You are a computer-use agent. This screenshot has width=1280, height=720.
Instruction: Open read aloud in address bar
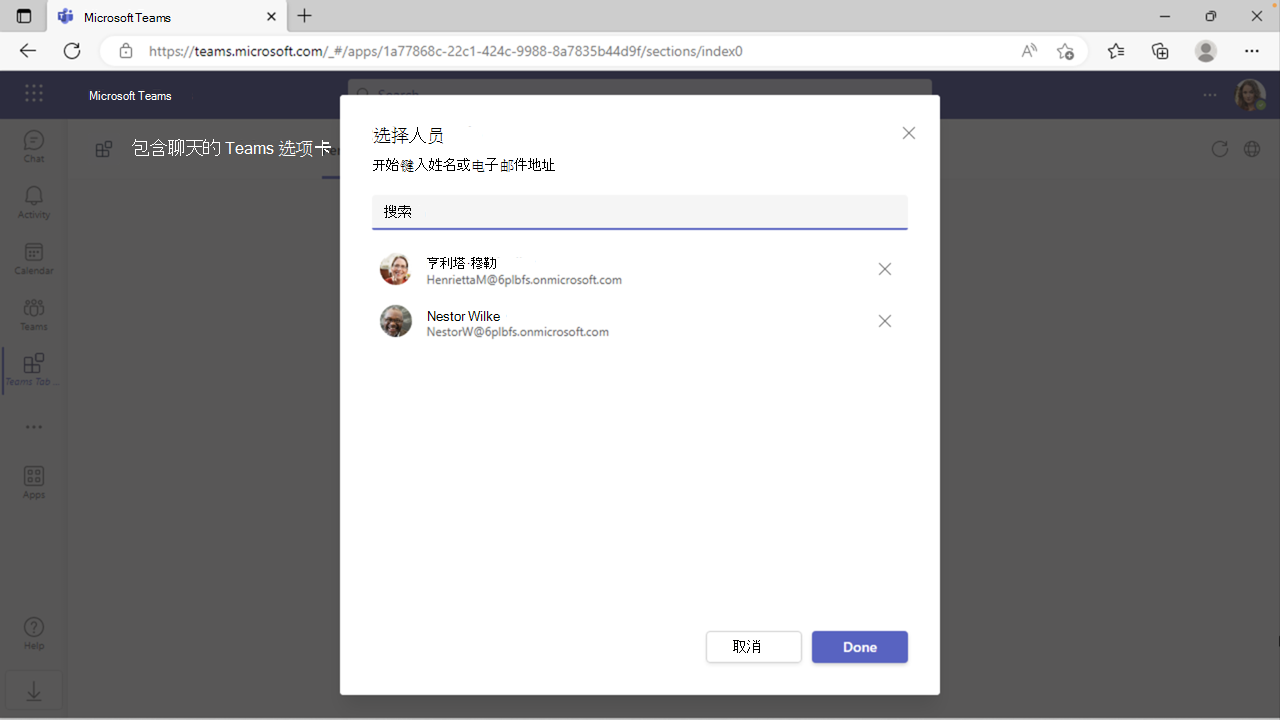tap(1029, 51)
